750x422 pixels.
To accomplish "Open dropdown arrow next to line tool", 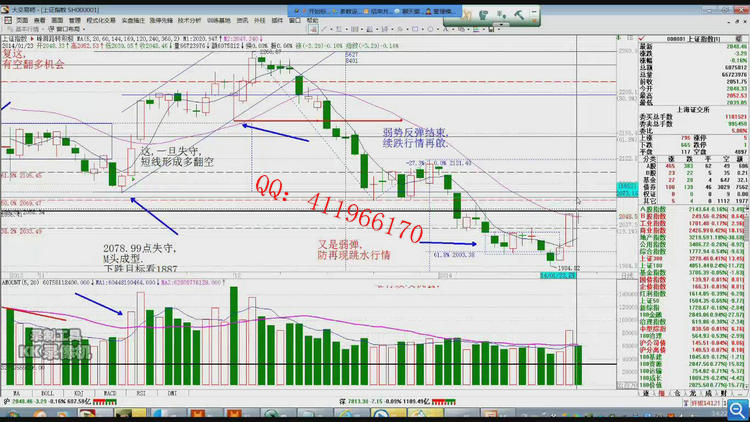I will (x=331, y=29).
